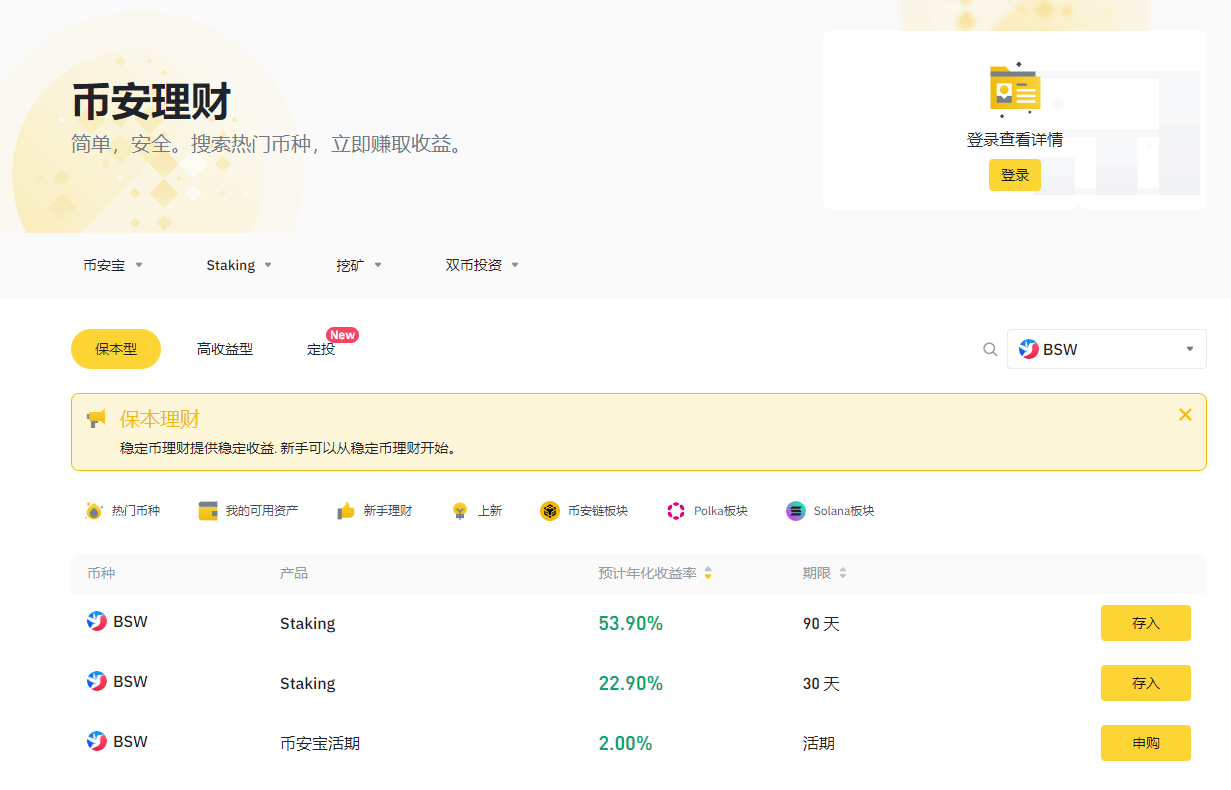Switch to the 高收益型 tab
1231x790 pixels.
tap(225, 349)
